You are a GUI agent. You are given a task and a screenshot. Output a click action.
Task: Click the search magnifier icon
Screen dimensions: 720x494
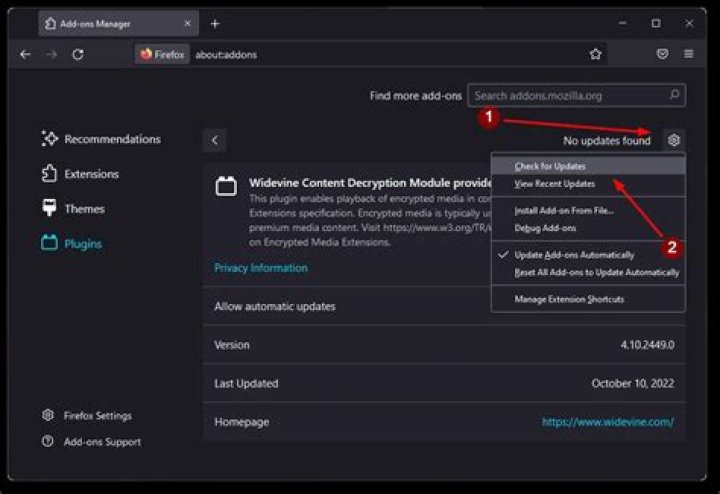(x=674, y=95)
